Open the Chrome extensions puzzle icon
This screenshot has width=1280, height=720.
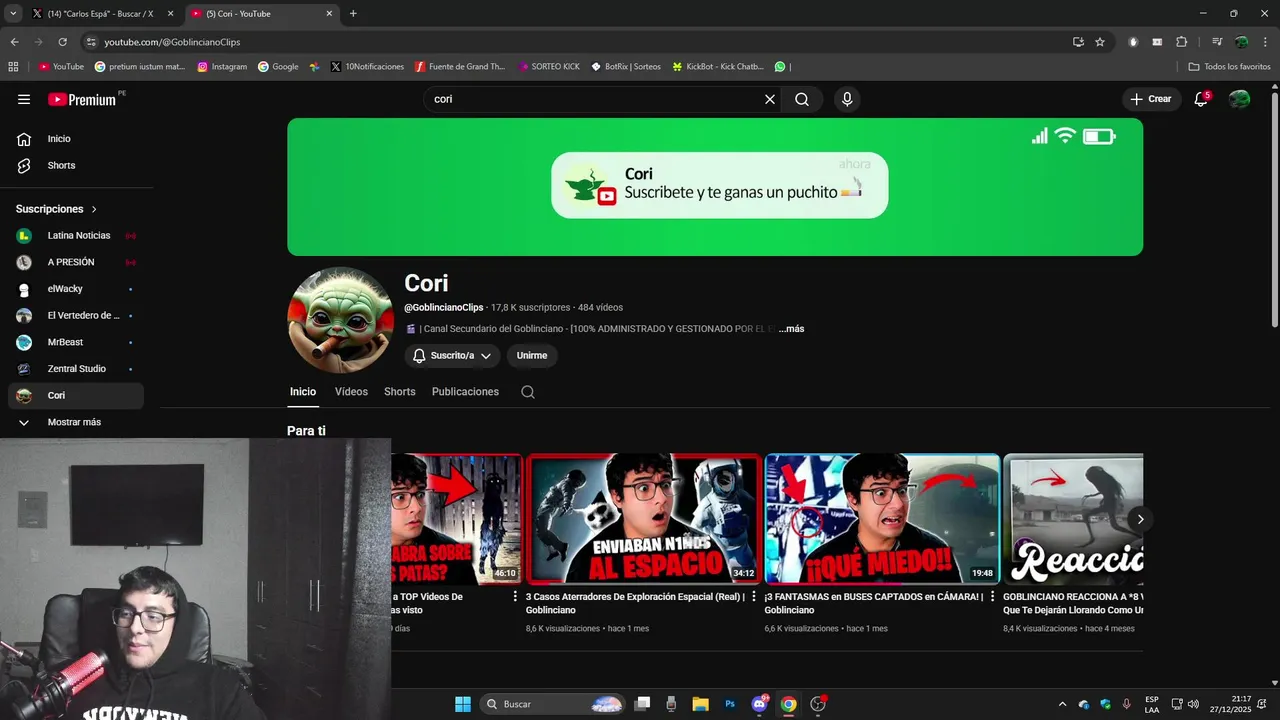[x=1181, y=42]
